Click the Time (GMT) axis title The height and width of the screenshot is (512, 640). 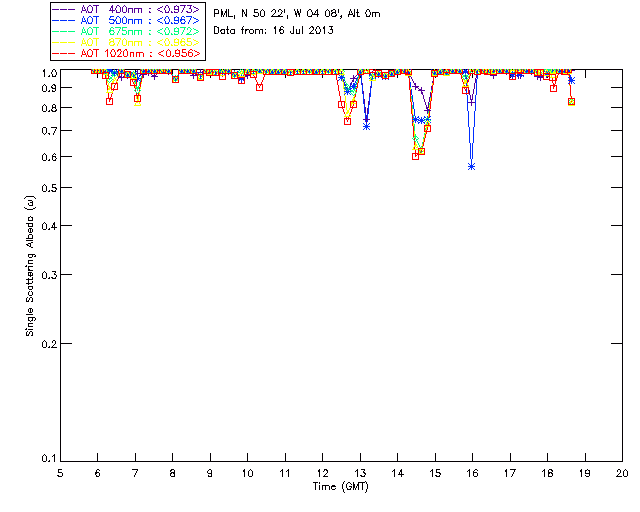[x=340, y=487]
